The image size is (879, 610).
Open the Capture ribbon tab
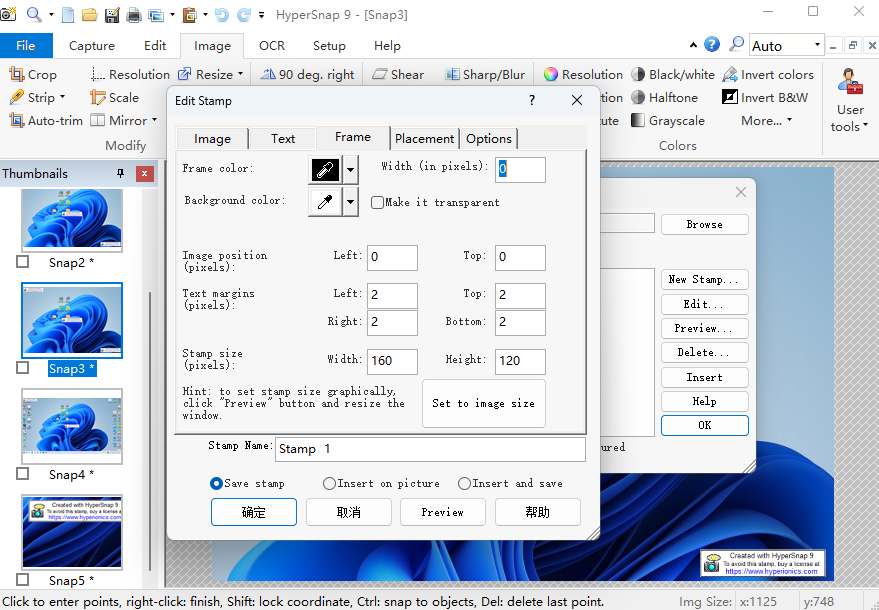coord(92,46)
